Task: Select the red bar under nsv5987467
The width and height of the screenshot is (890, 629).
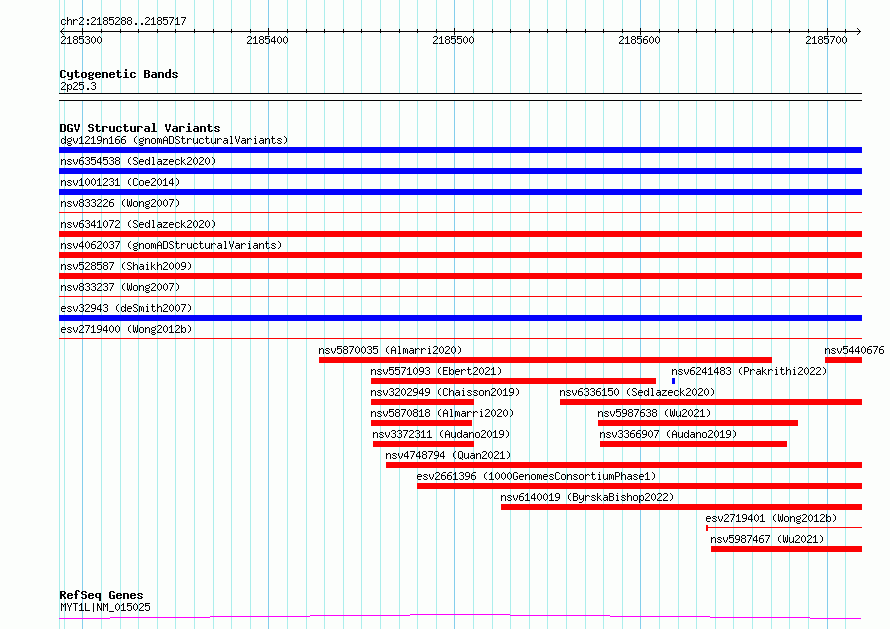Action: tap(786, 550)
